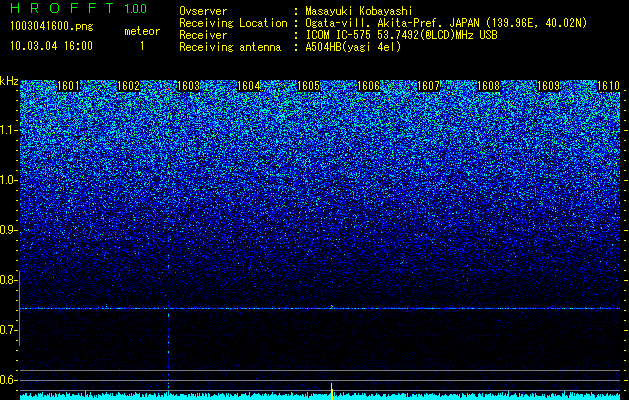
Task: Click the 1609 time marker
Action: (548, 86)
